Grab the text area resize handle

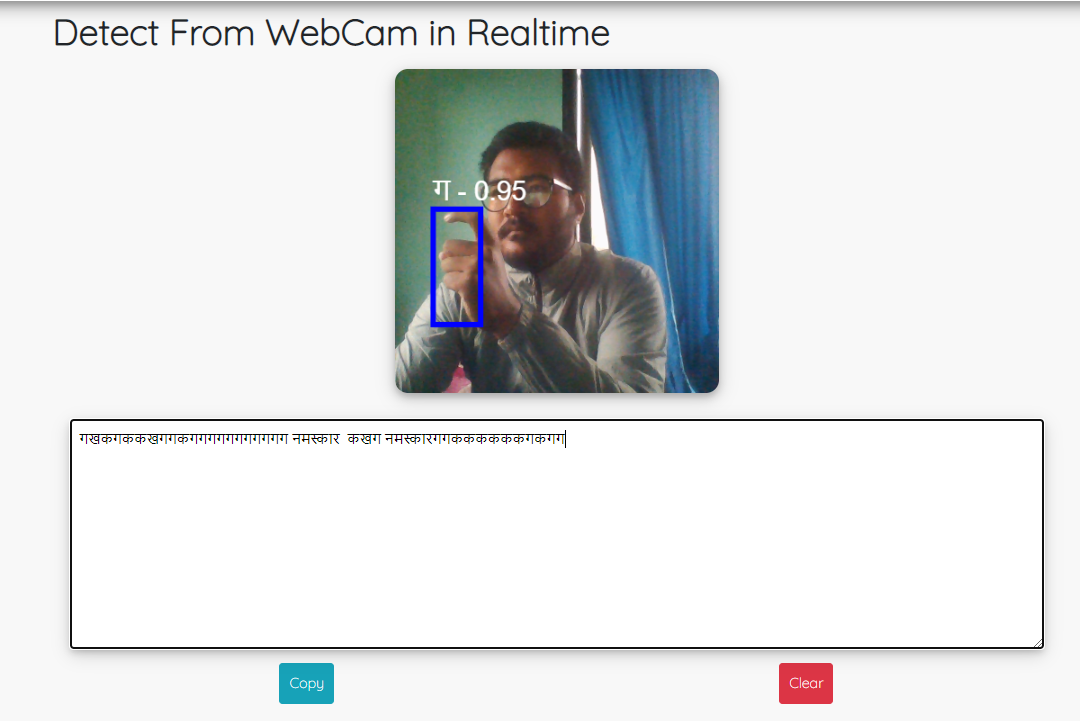[x=1037, y=642]
